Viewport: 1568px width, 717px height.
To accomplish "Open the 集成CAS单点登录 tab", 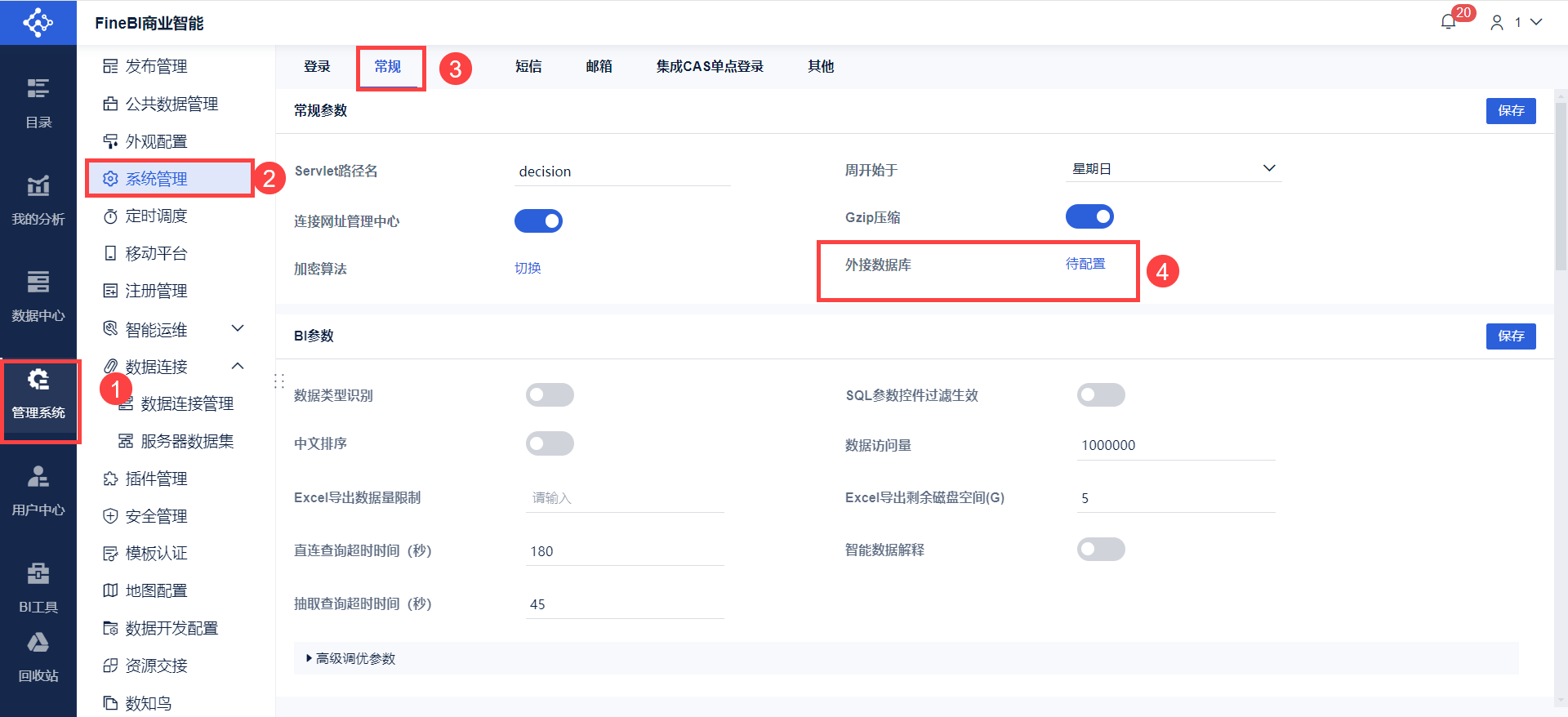I will [709, 66].
